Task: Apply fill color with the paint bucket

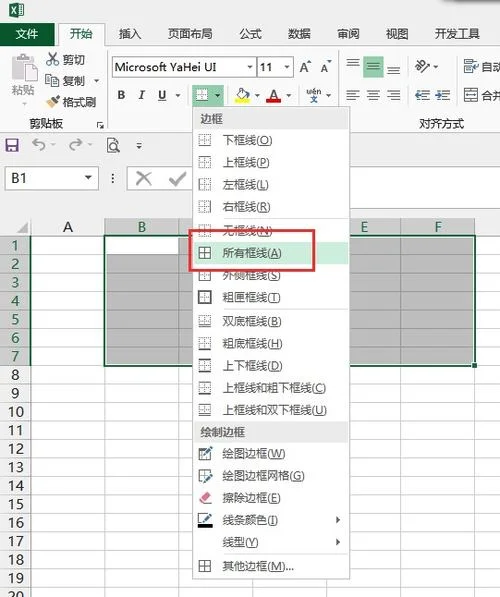Action: point(243,95)
